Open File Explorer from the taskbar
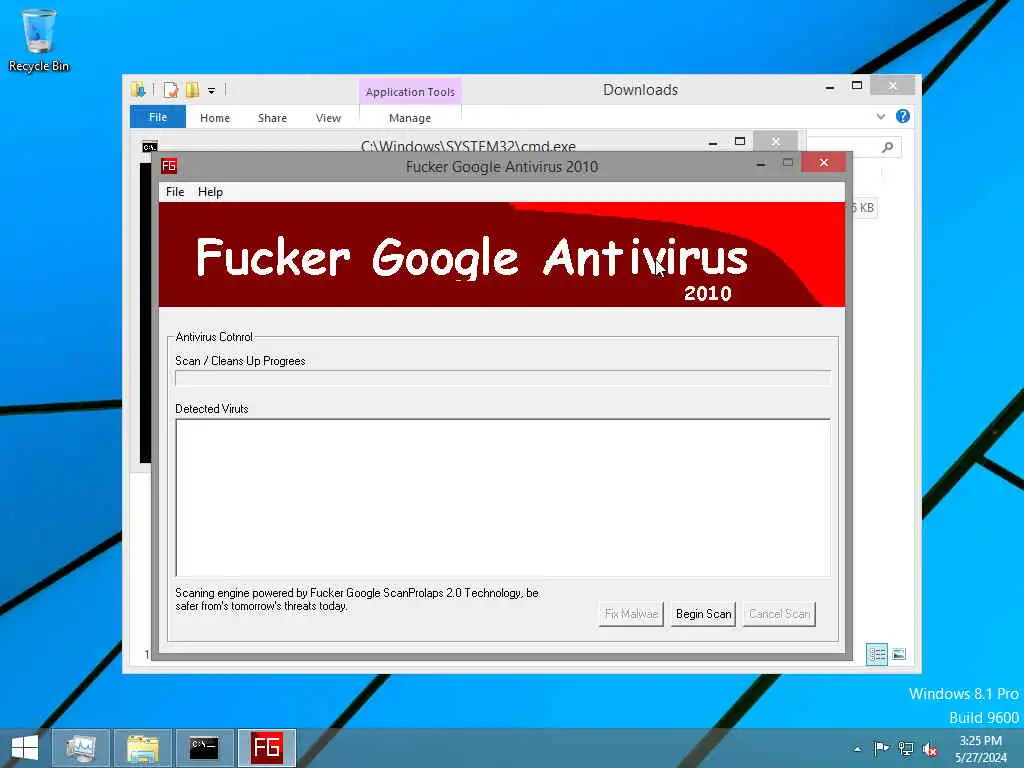The width and height of the screenshot is (1024, 768). click(143, 748)
